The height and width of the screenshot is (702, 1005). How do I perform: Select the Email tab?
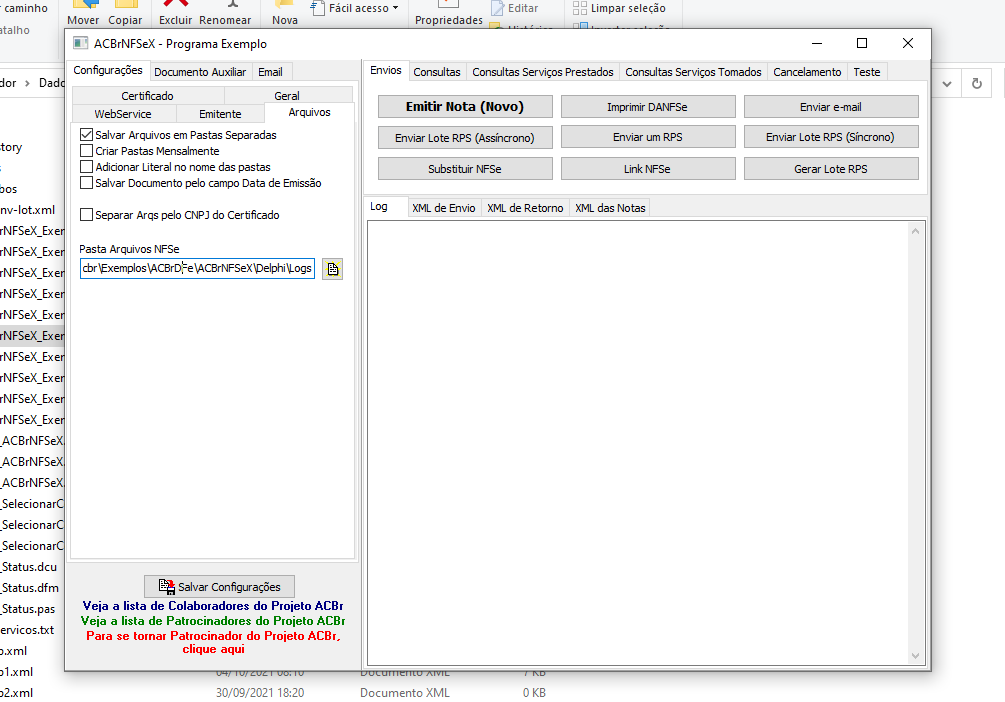(x=270, y=72)
